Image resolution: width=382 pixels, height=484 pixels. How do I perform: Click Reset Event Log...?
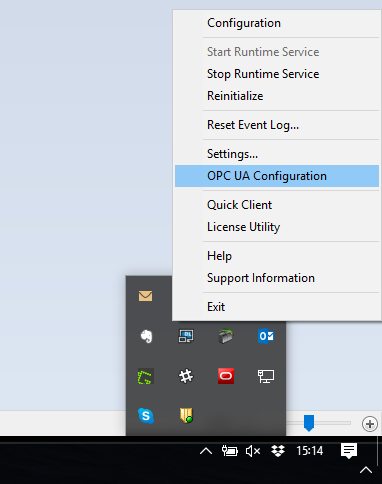pos(277,125)
